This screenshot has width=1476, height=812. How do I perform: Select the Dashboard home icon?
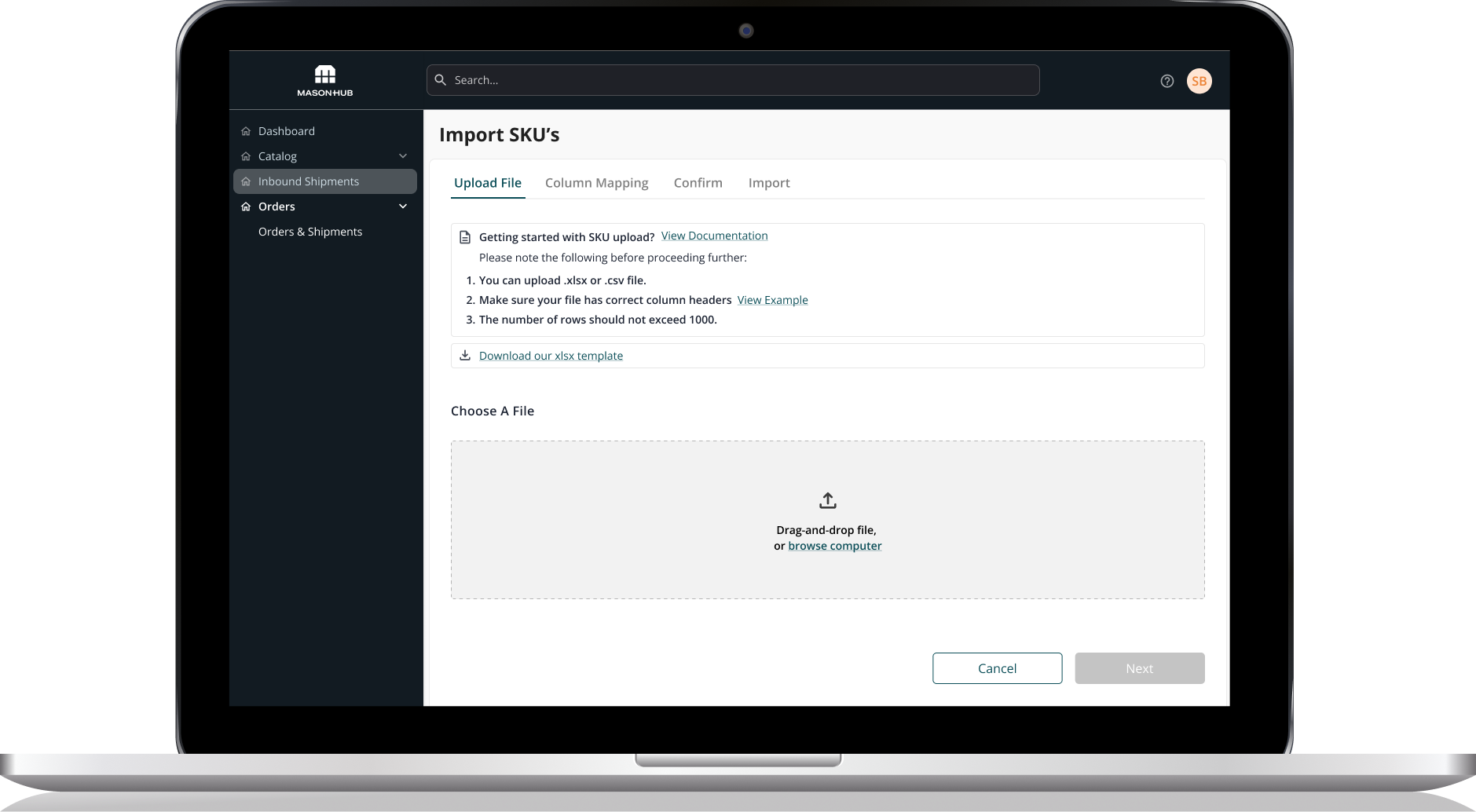pos(245,130)
